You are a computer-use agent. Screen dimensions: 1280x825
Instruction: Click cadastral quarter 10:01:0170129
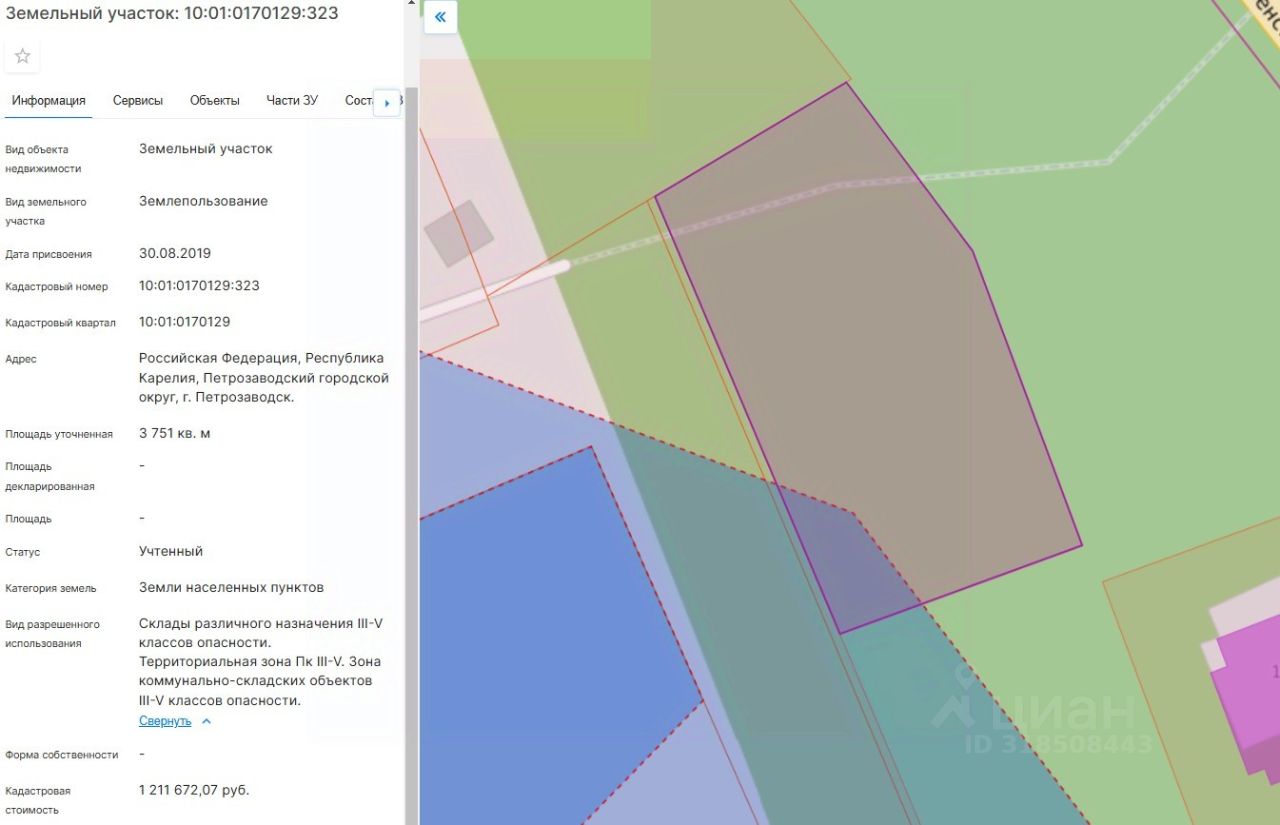coord(185,322)
